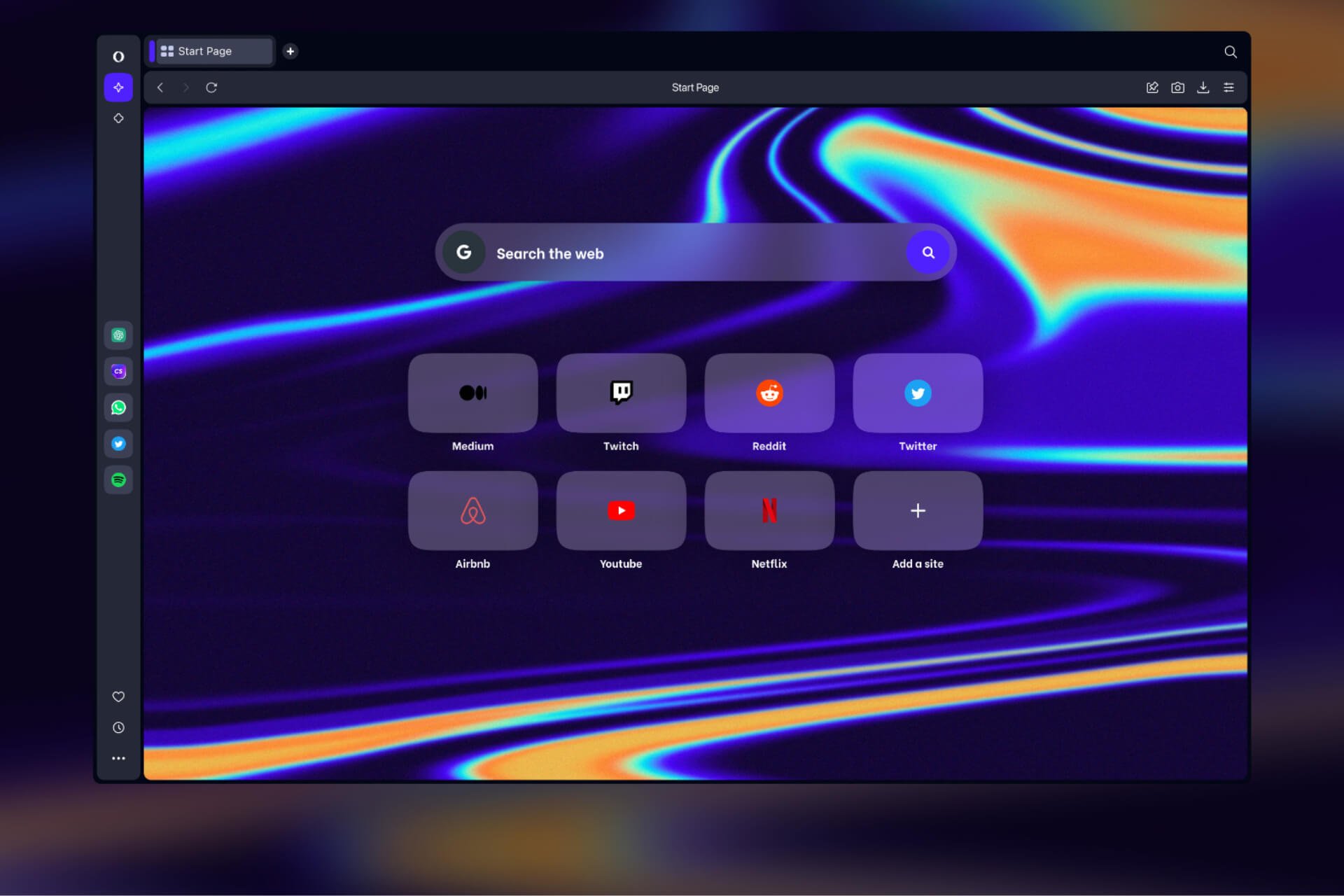Click the search magnifier button
Image resolution: width=1344 pixels, height=896 pixels.
coord(927,253)
